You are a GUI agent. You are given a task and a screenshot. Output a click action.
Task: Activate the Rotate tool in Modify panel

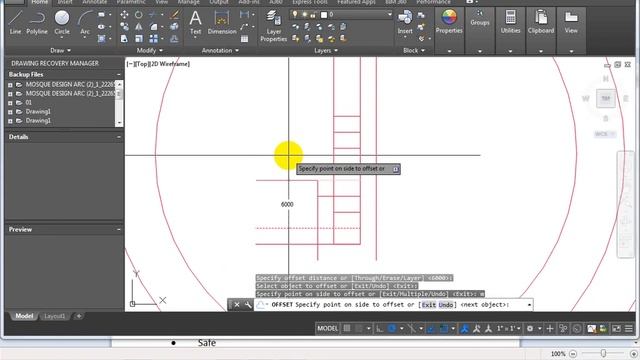[x=139, y=15]
